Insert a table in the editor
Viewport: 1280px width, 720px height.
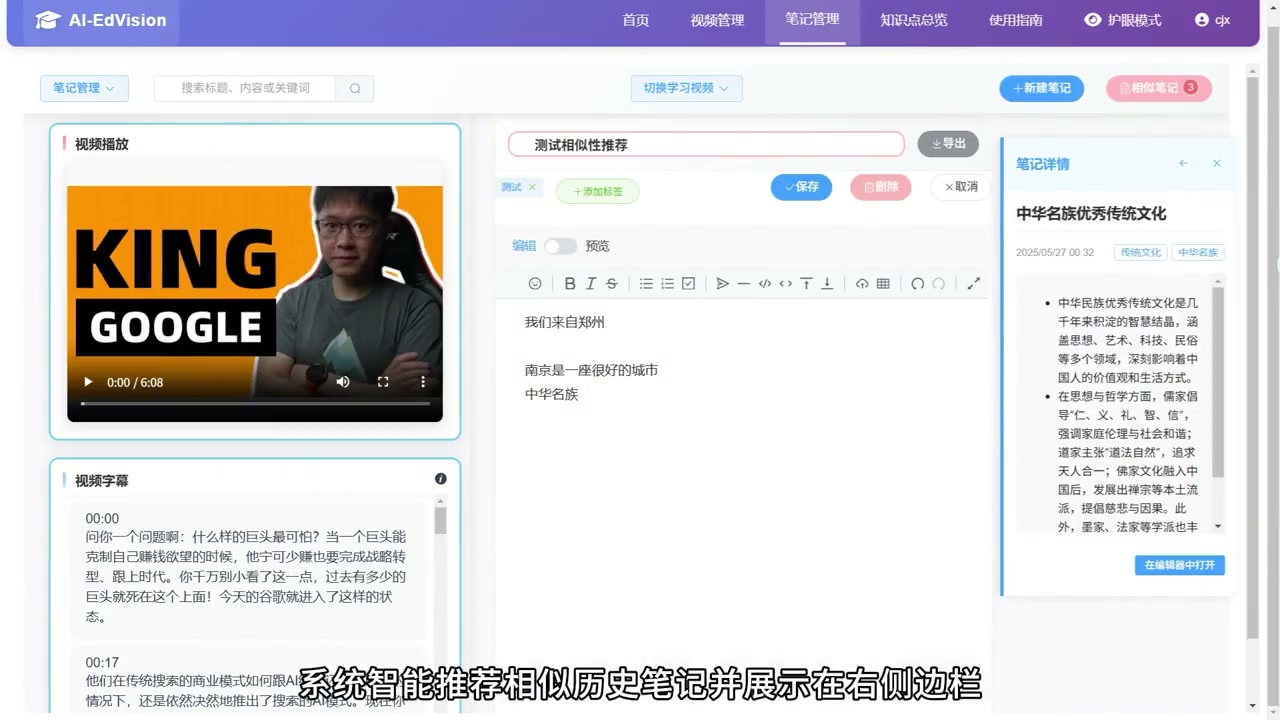883,284
